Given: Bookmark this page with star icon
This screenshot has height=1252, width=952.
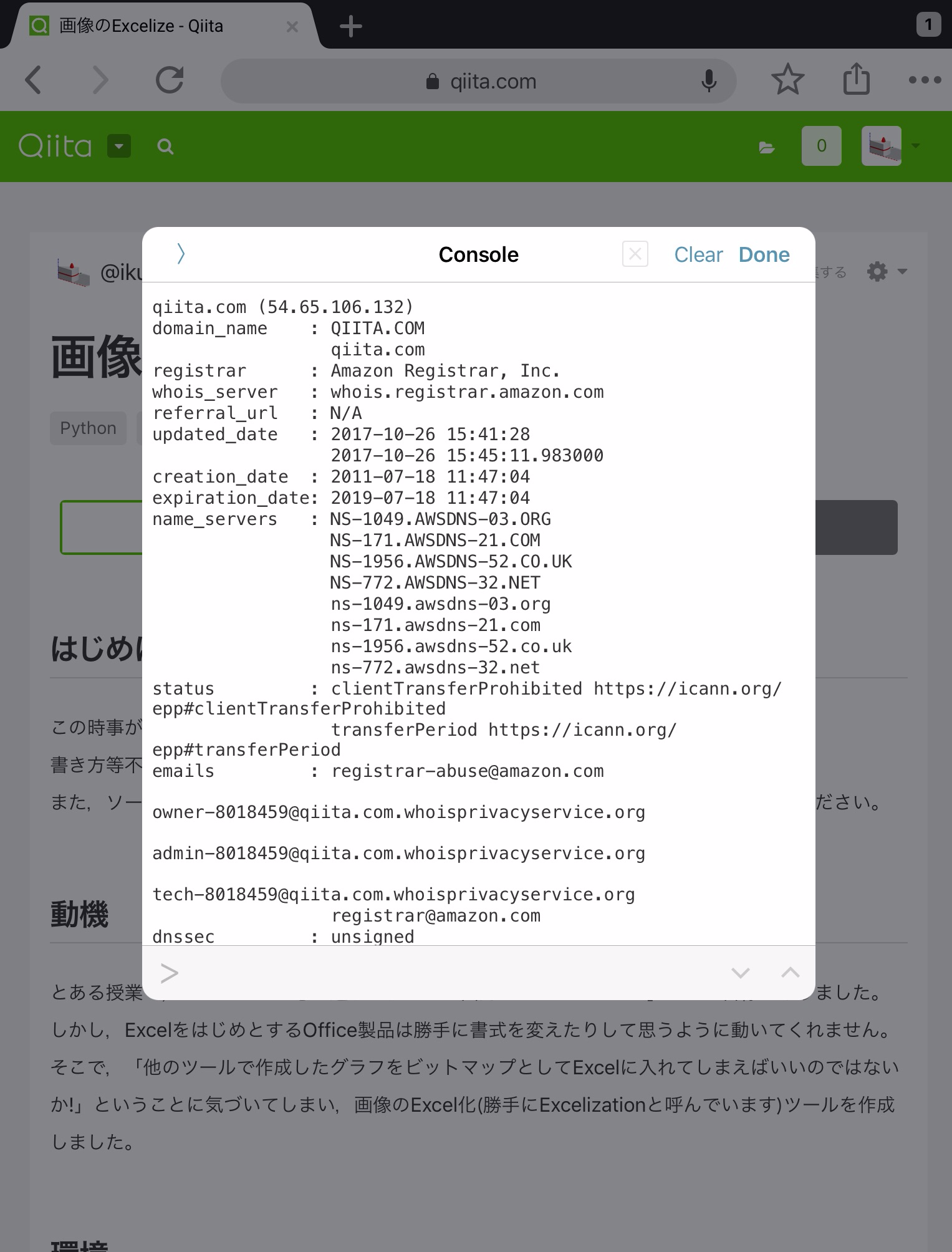Looking at the screenshot, I should 788,80.
